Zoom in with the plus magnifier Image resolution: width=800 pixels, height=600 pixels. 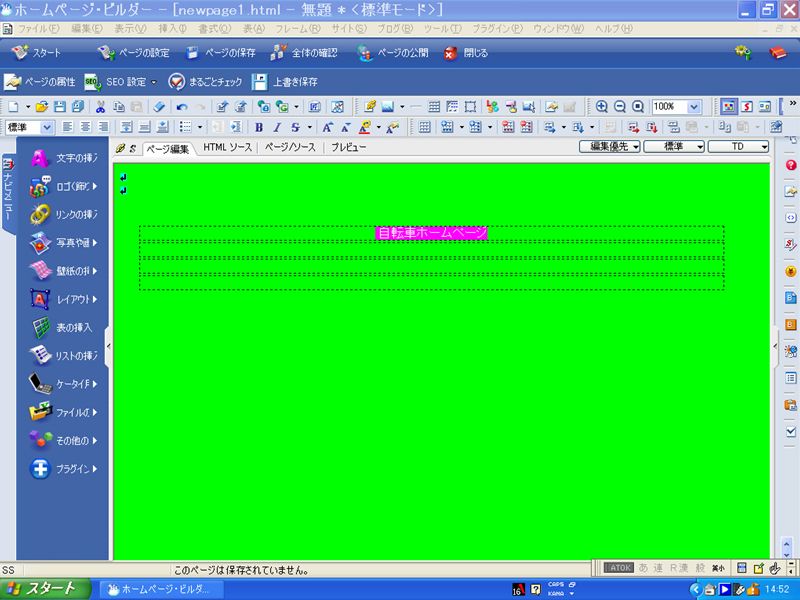pyautogui.click(x=602, y=107)
